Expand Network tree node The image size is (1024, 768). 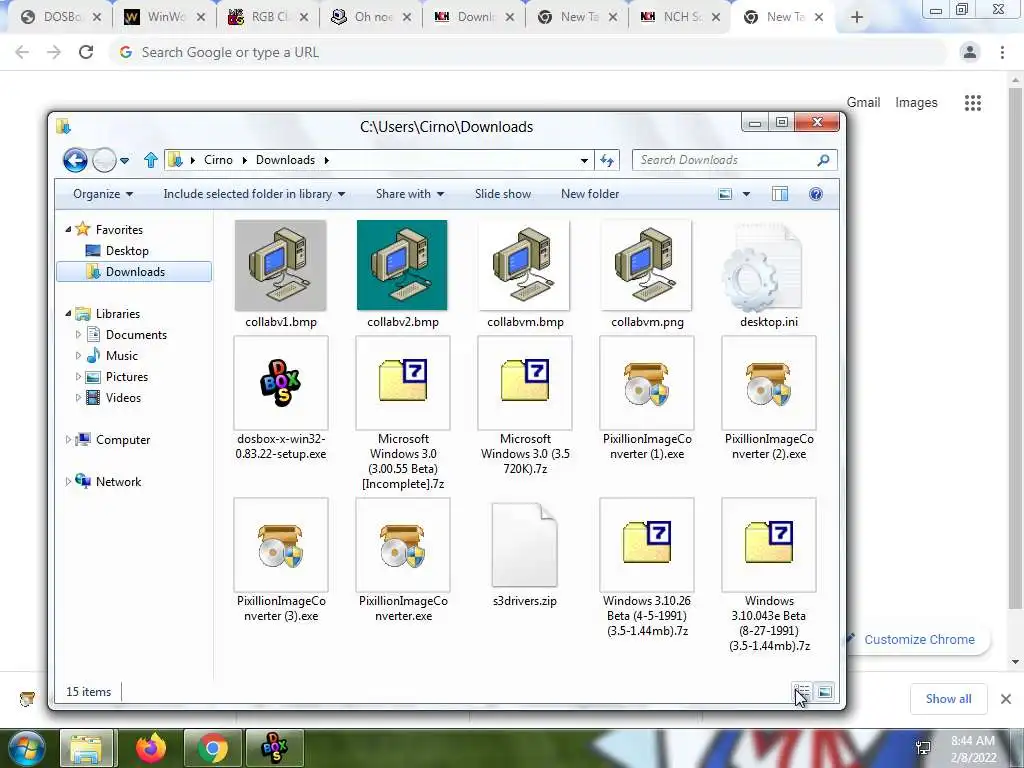pyautogui.click(x=68, y=481)
